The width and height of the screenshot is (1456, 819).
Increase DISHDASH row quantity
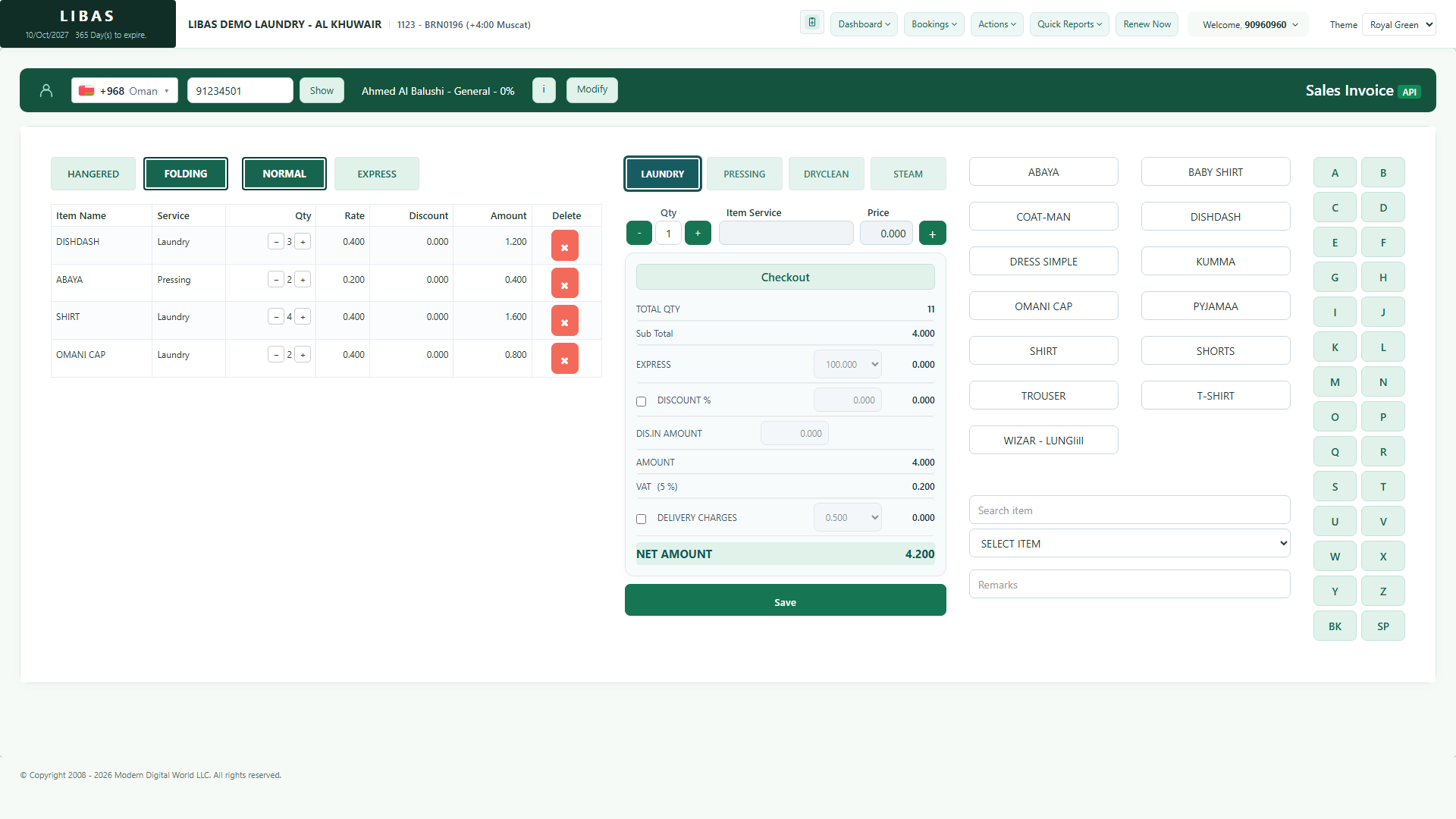coord(303,242)
